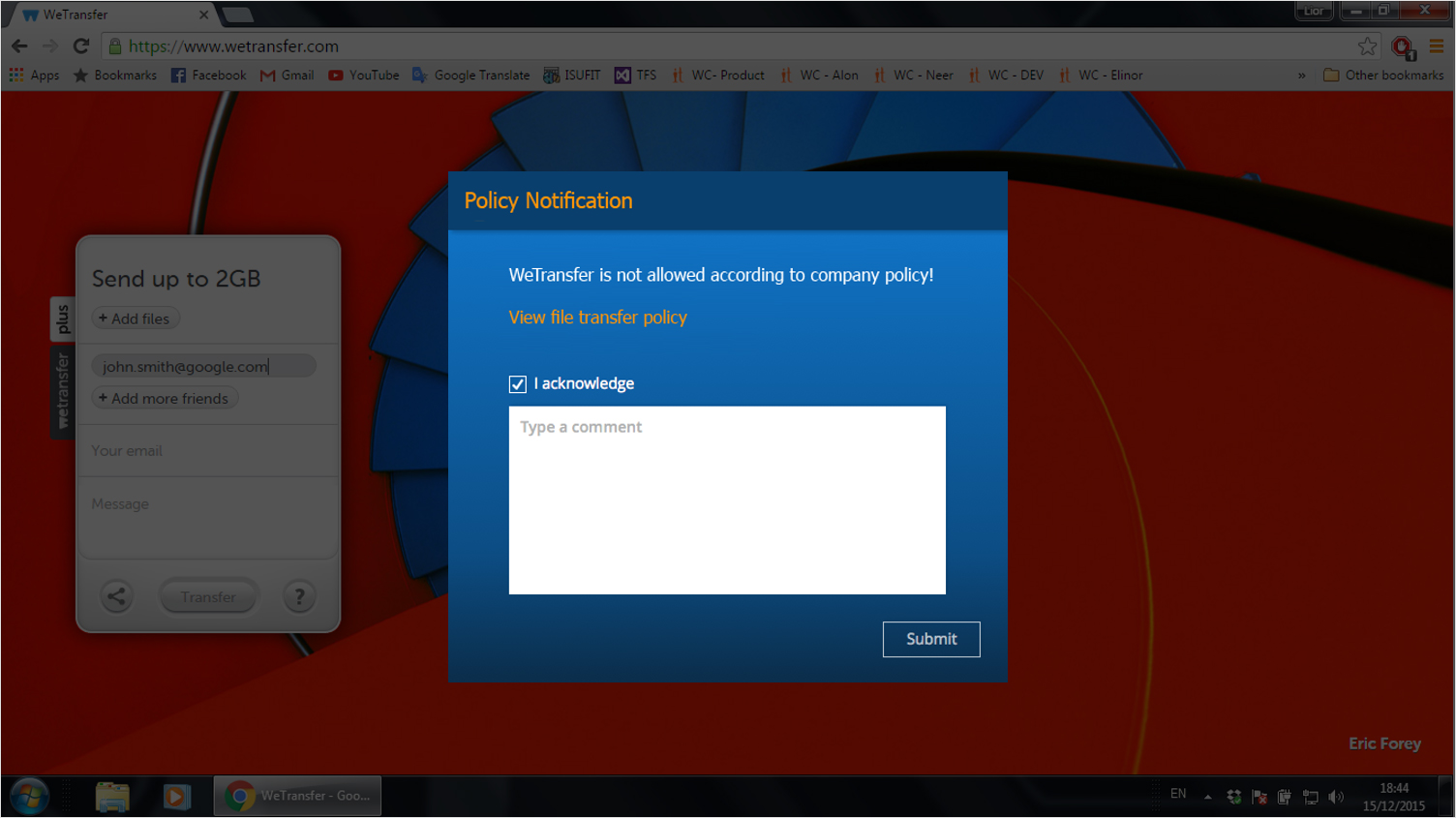
Task: Open the Facebook bookmark
Action: (x=208, y=75)
